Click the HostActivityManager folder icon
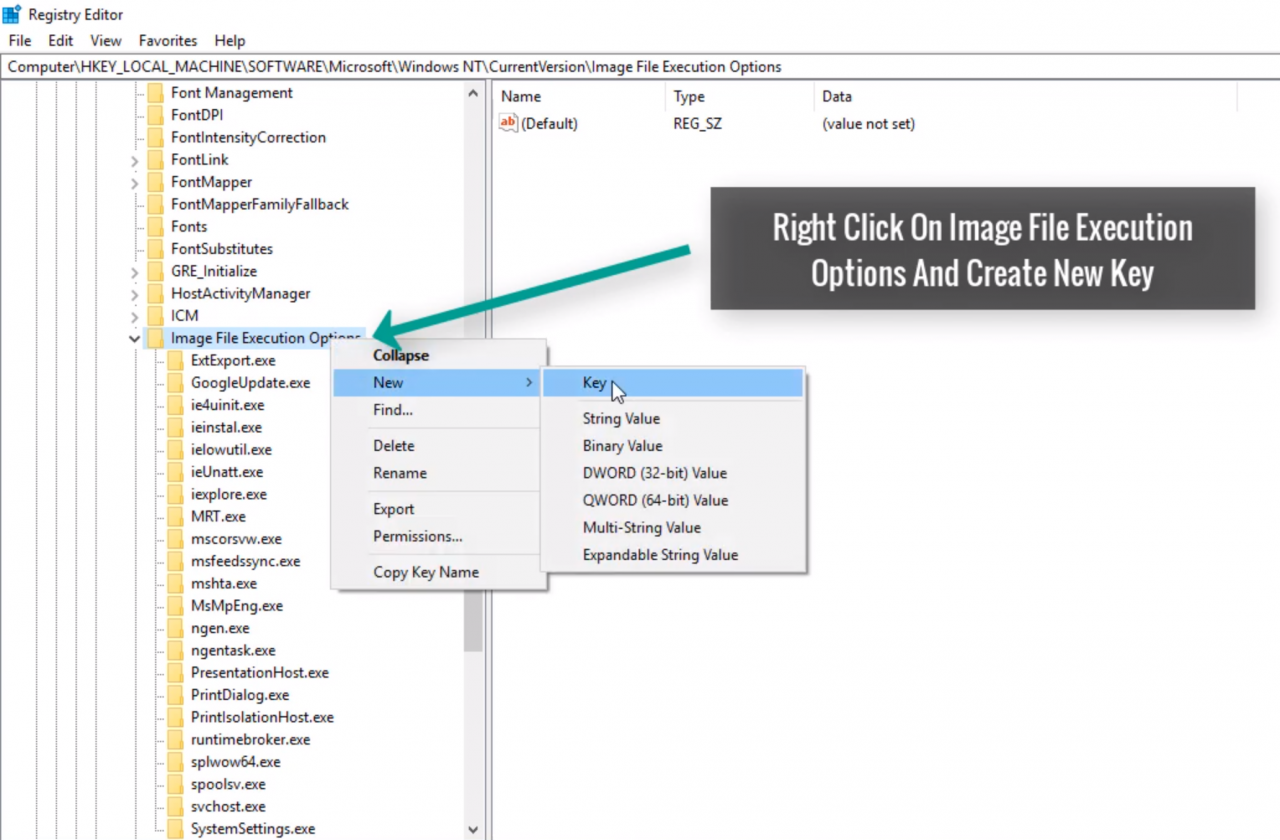 (155, 294)
